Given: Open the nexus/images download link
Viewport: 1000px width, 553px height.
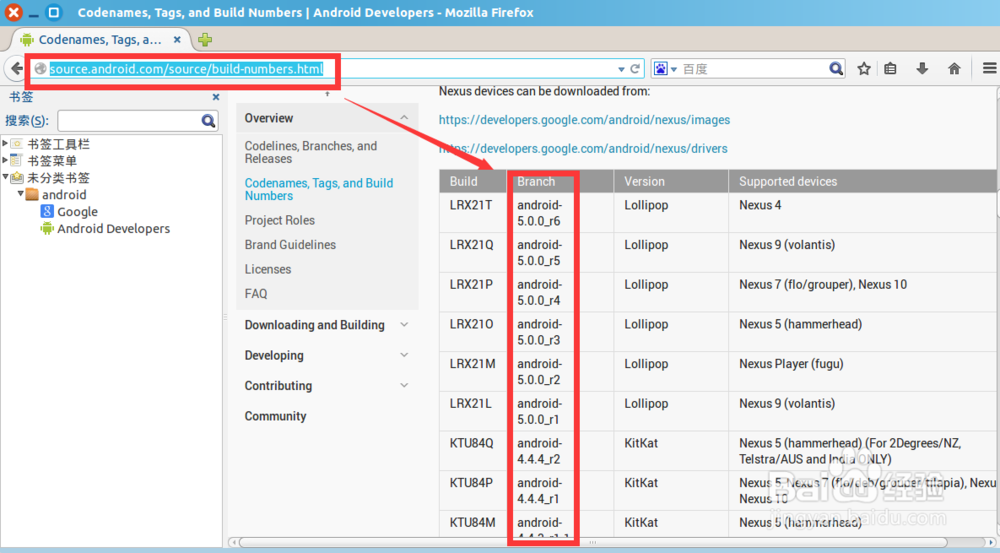Looking at the screenshot, I should pyautogui.click(x=584, y=120).
